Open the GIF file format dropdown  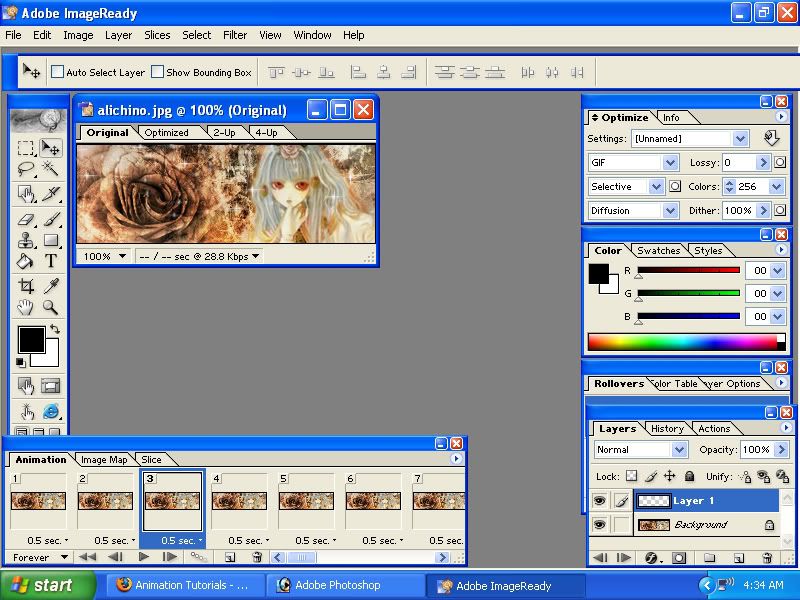(x=670, y=163)
